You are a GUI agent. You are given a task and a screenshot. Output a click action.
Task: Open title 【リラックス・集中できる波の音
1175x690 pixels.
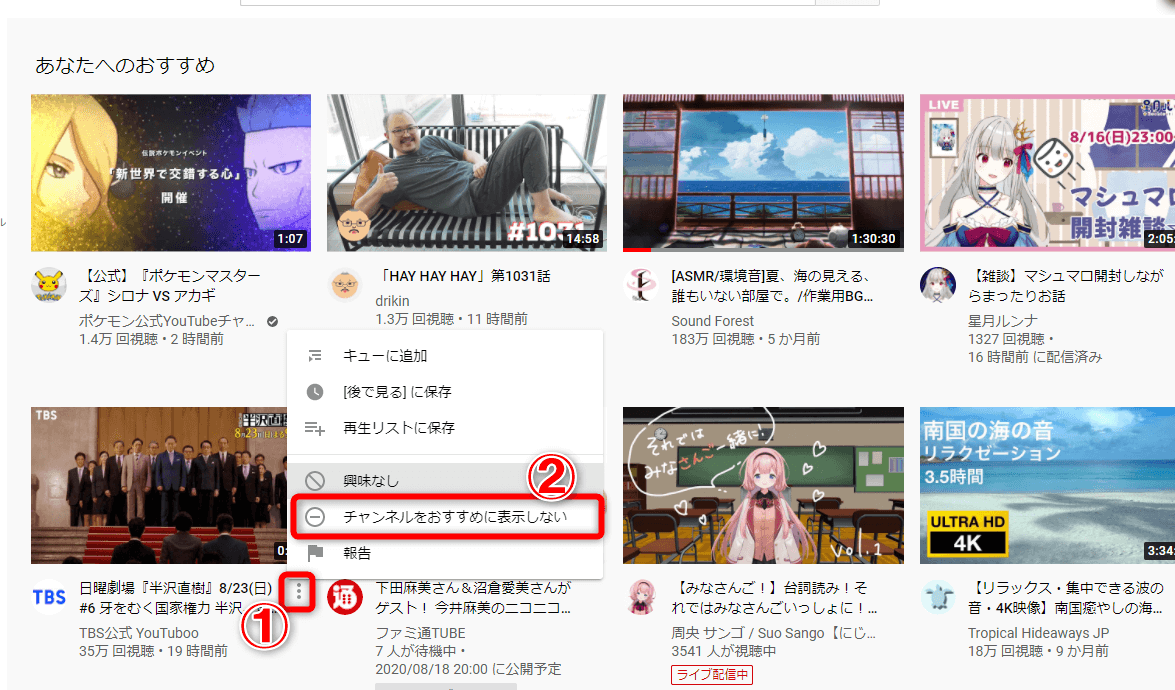point(1066,598)
